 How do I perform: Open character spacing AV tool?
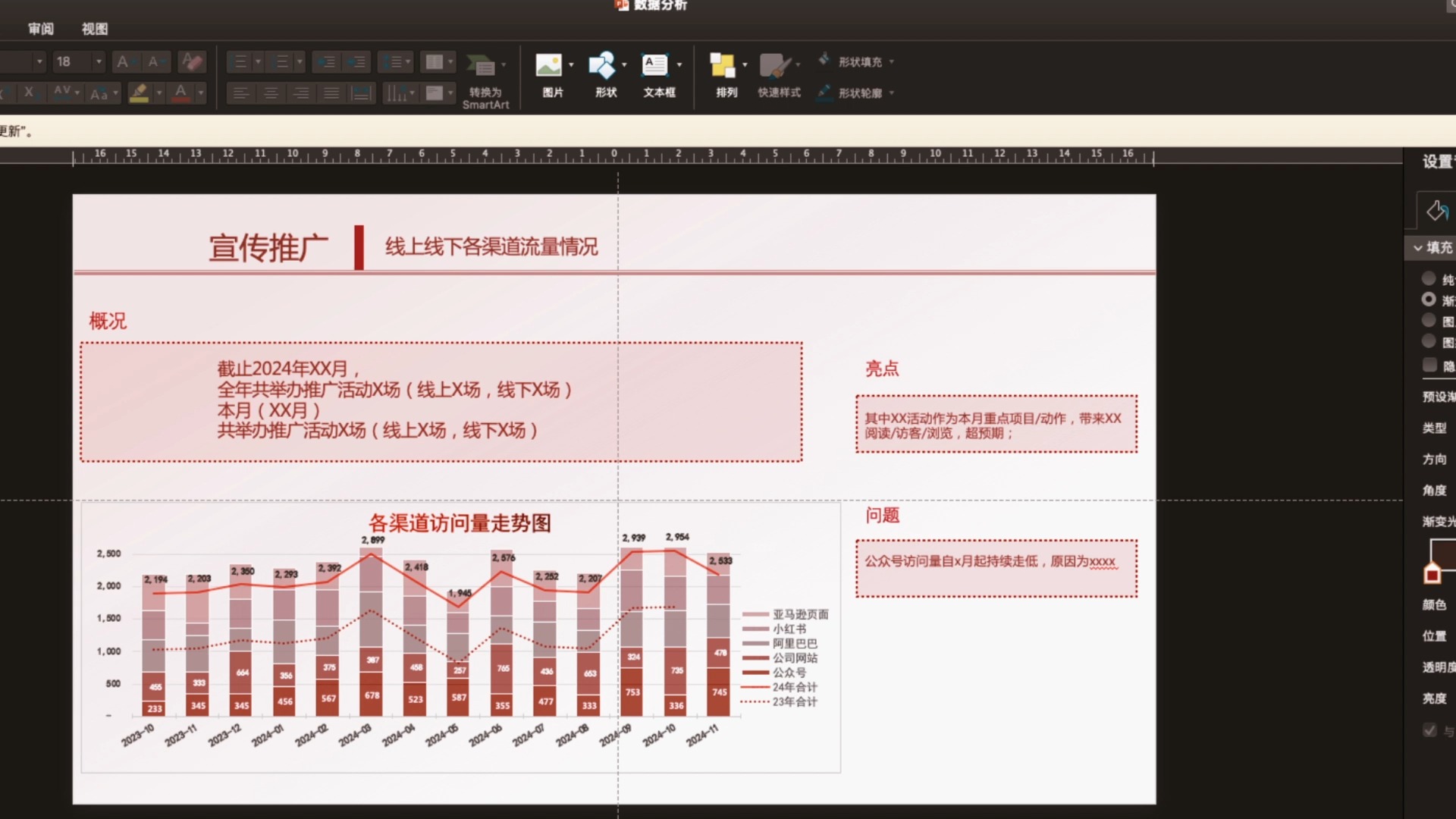click(x=65, y=93)
